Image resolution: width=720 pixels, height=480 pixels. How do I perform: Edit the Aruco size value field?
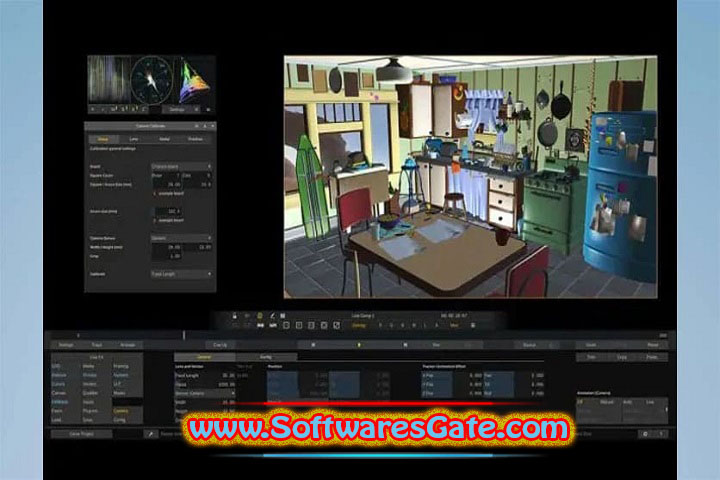coord(168,211)
